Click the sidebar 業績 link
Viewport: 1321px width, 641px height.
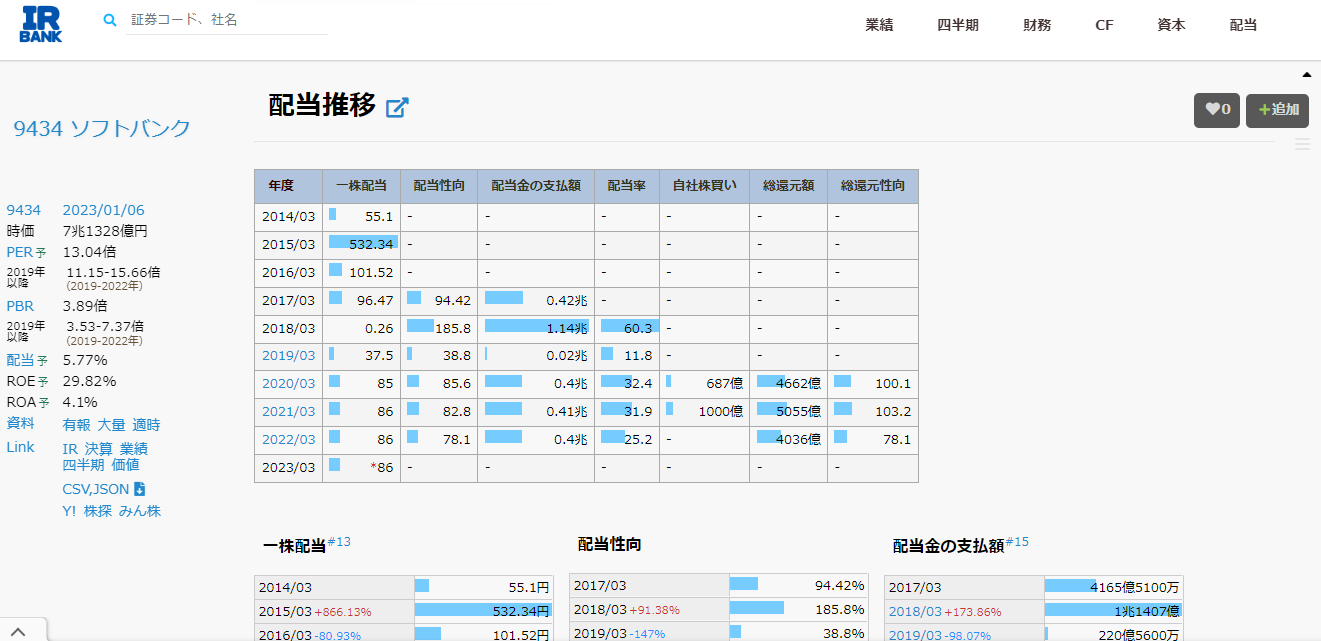(134, 449)
